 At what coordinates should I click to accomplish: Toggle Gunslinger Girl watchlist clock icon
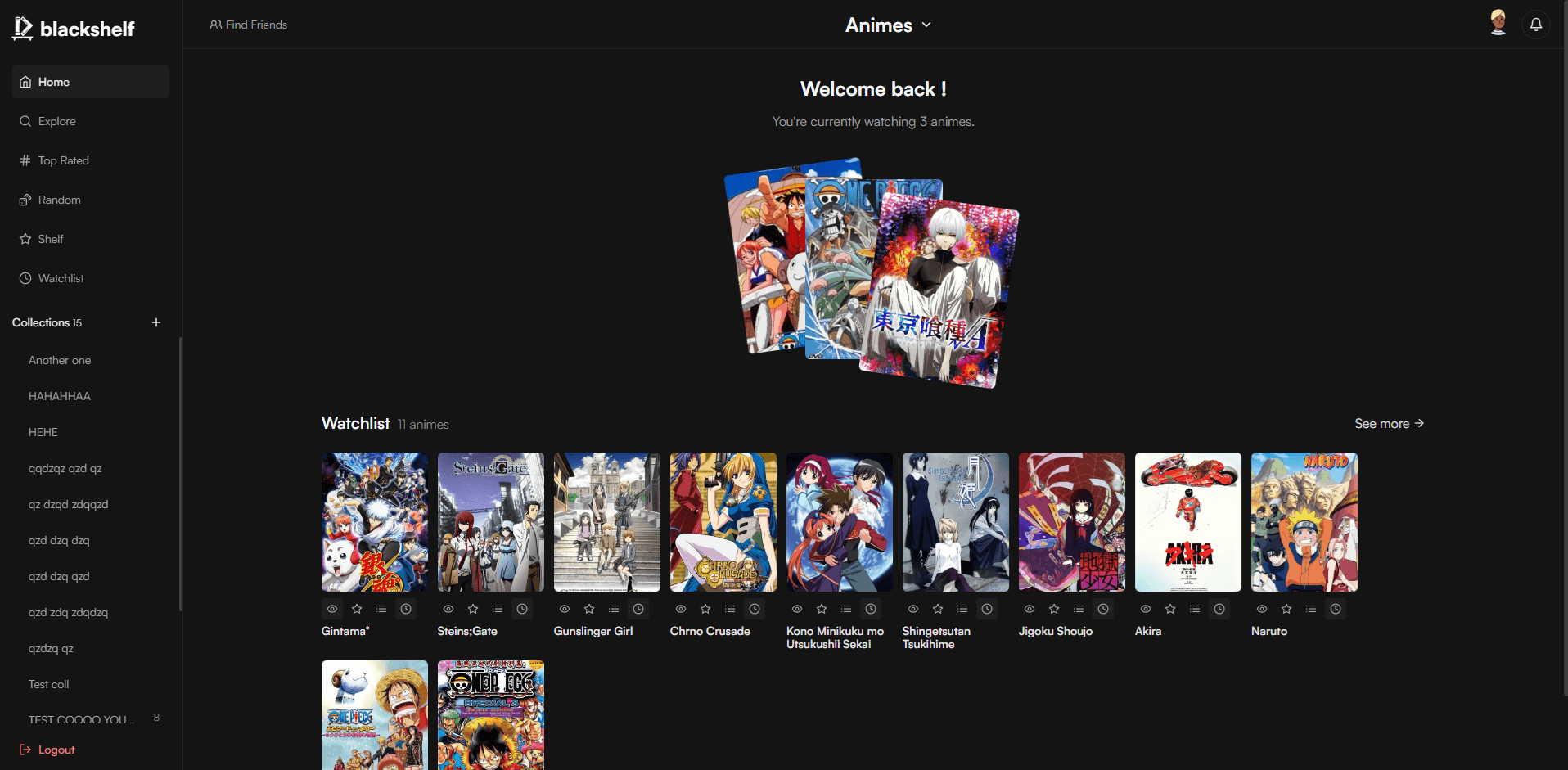(x=638, y=609)
